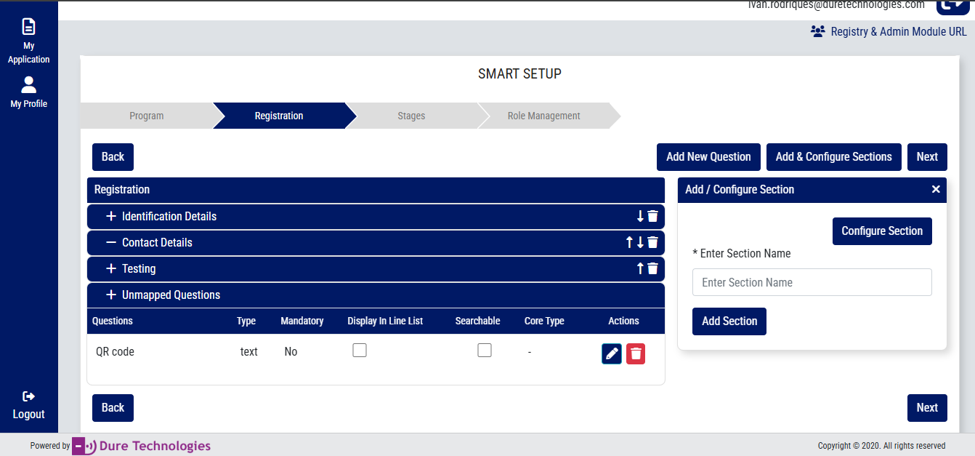Click the Registration panel header
This screenshot has height=456, width=975.
376,190
